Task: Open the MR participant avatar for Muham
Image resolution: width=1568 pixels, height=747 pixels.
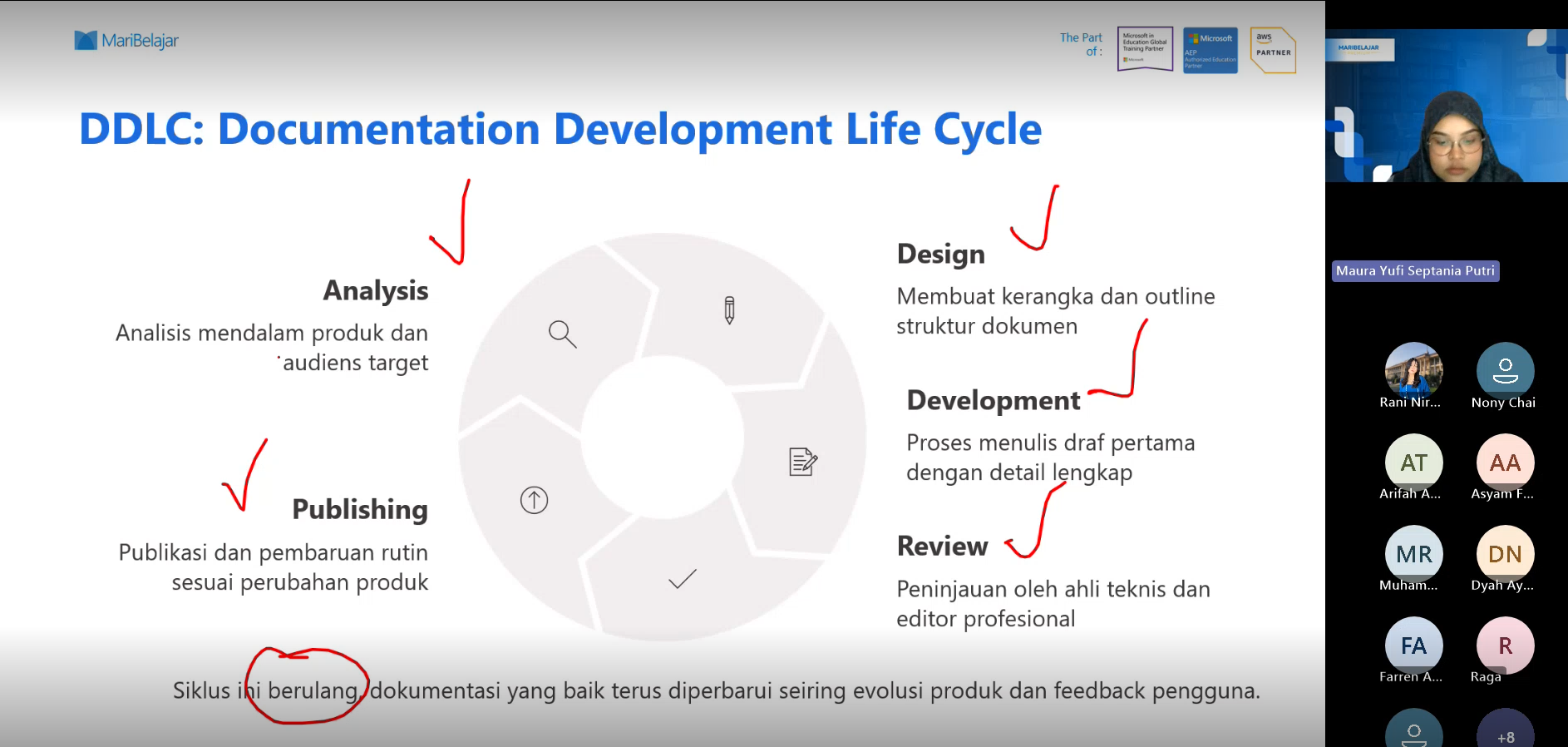Action: (x=1413, y=553)
